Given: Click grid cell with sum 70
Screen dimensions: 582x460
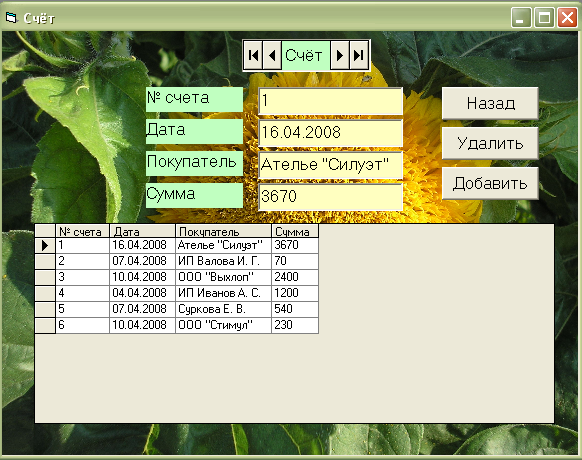Looking at the screenshot, I should (x=295, y=261).
